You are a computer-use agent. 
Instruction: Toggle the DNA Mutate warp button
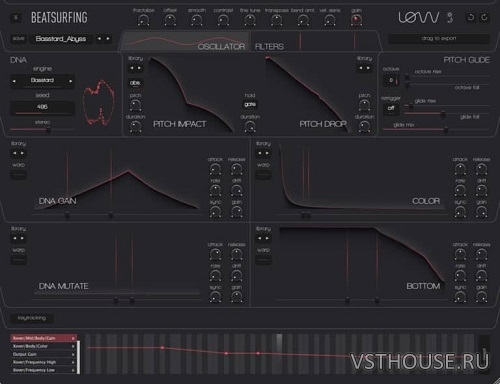pos(19,260)
